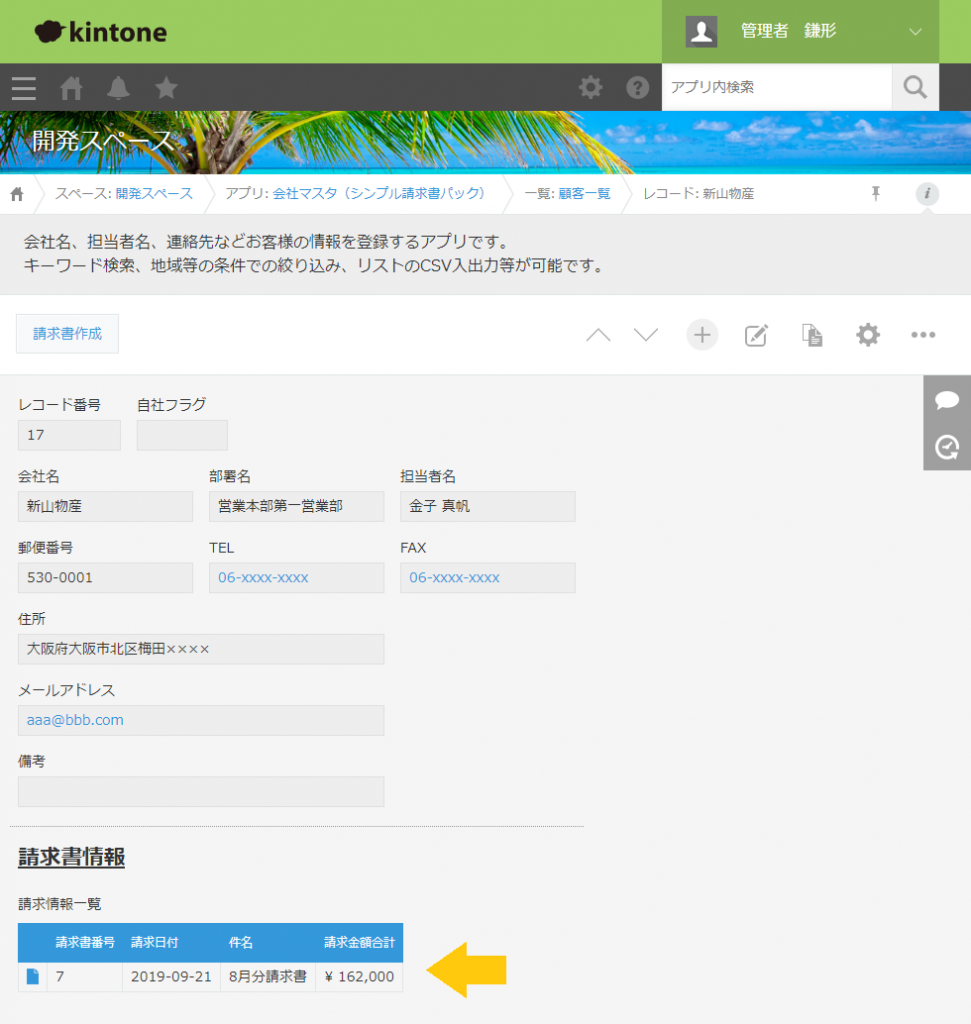The image size is (971, 1024).
Task: Click the empty 備考 field
Action: [x=201, y=792]
